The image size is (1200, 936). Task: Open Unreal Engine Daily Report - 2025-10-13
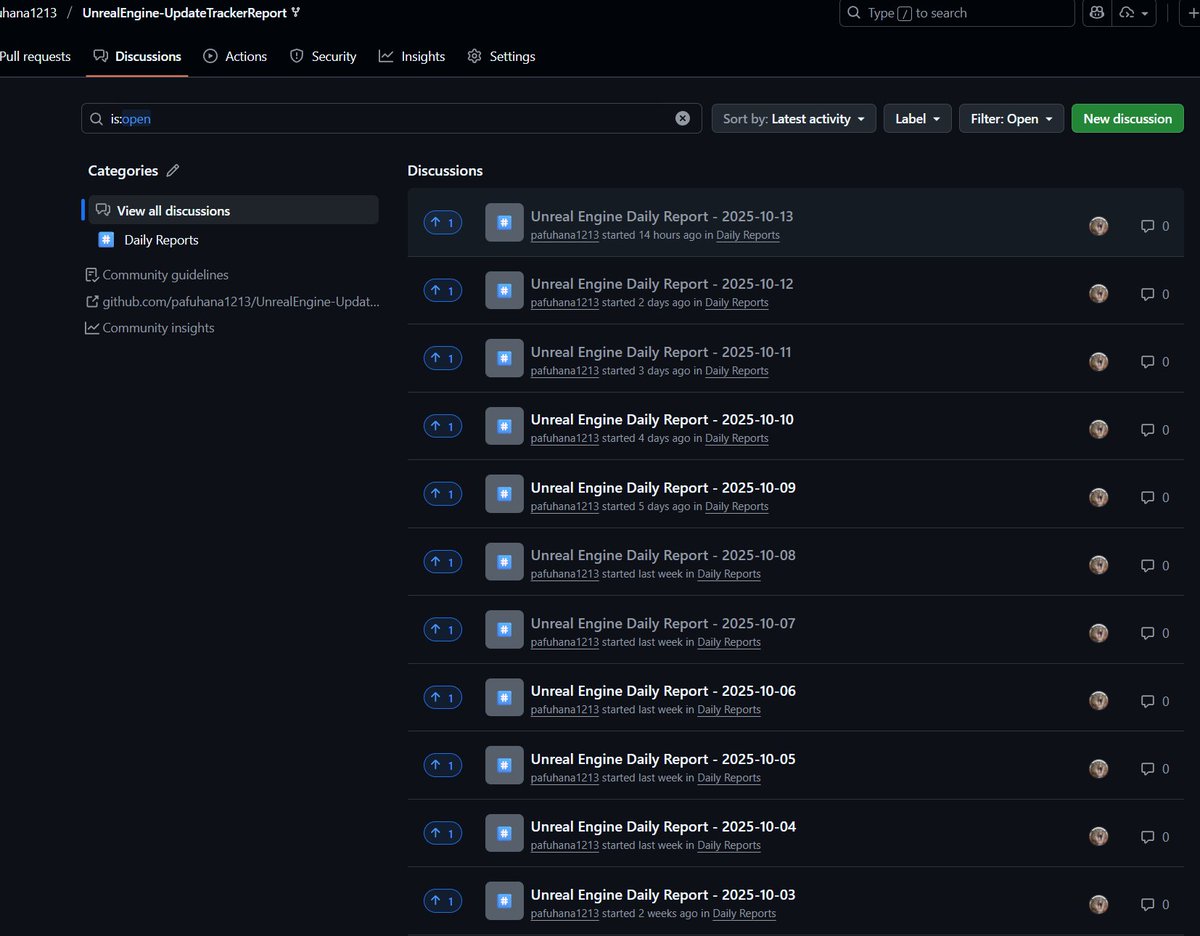pyautogui.click(x=662, y=216)
